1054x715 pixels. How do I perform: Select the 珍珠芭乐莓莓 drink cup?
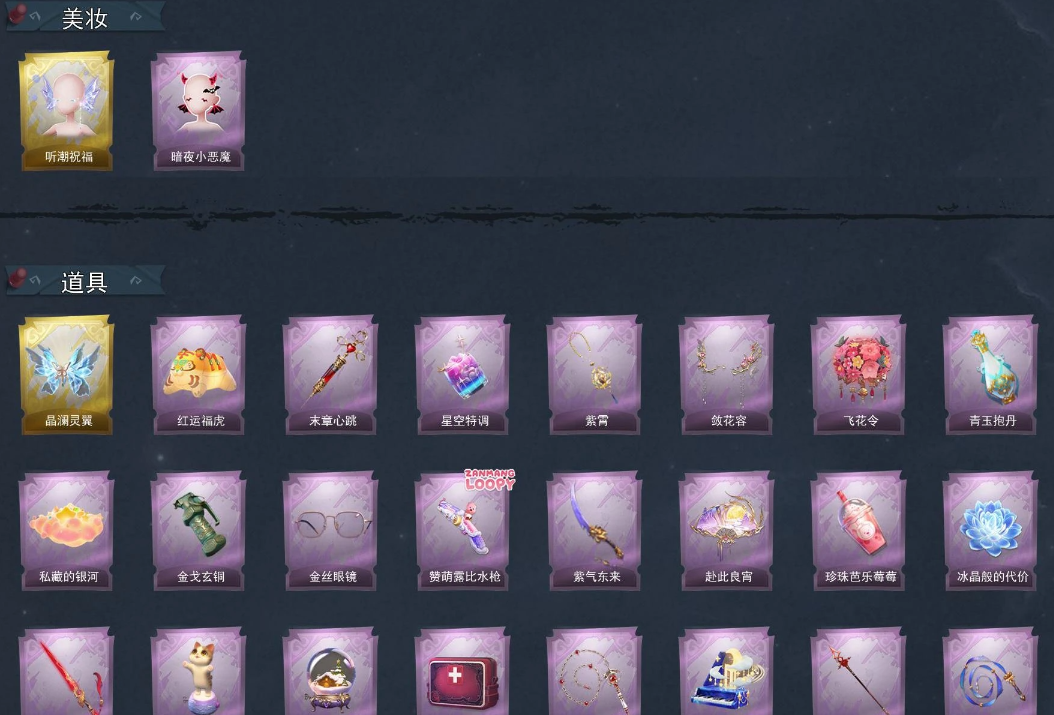point(858,531)
